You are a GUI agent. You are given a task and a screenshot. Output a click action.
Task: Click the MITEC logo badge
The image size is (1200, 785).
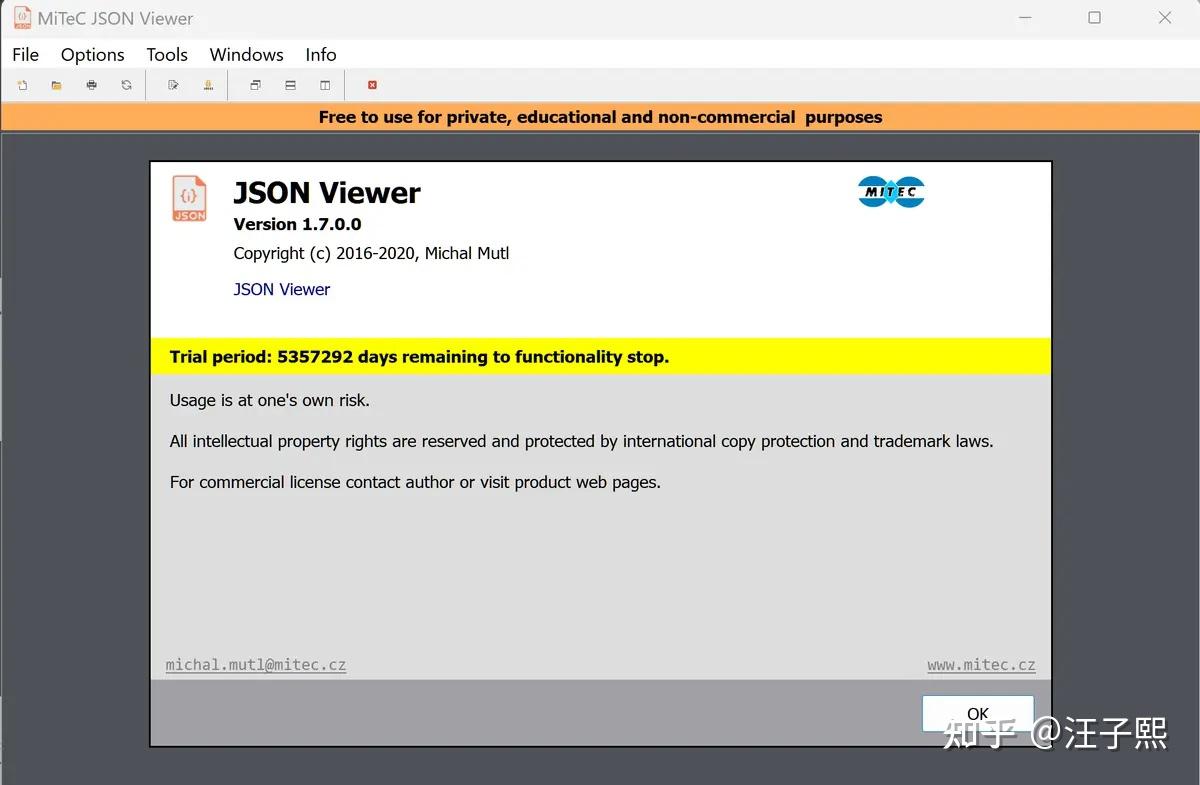coord(890,191)
